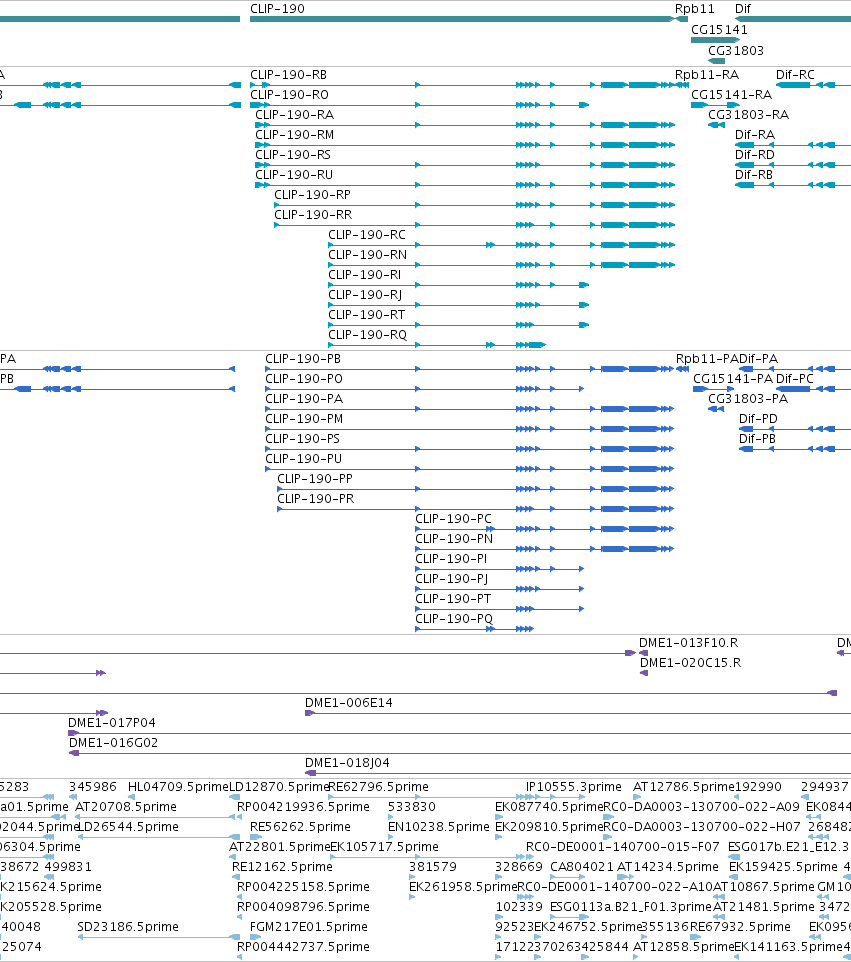Select protein CLIP-190-PA
This screenshot has width=851, height=962.
click(304, 399)
